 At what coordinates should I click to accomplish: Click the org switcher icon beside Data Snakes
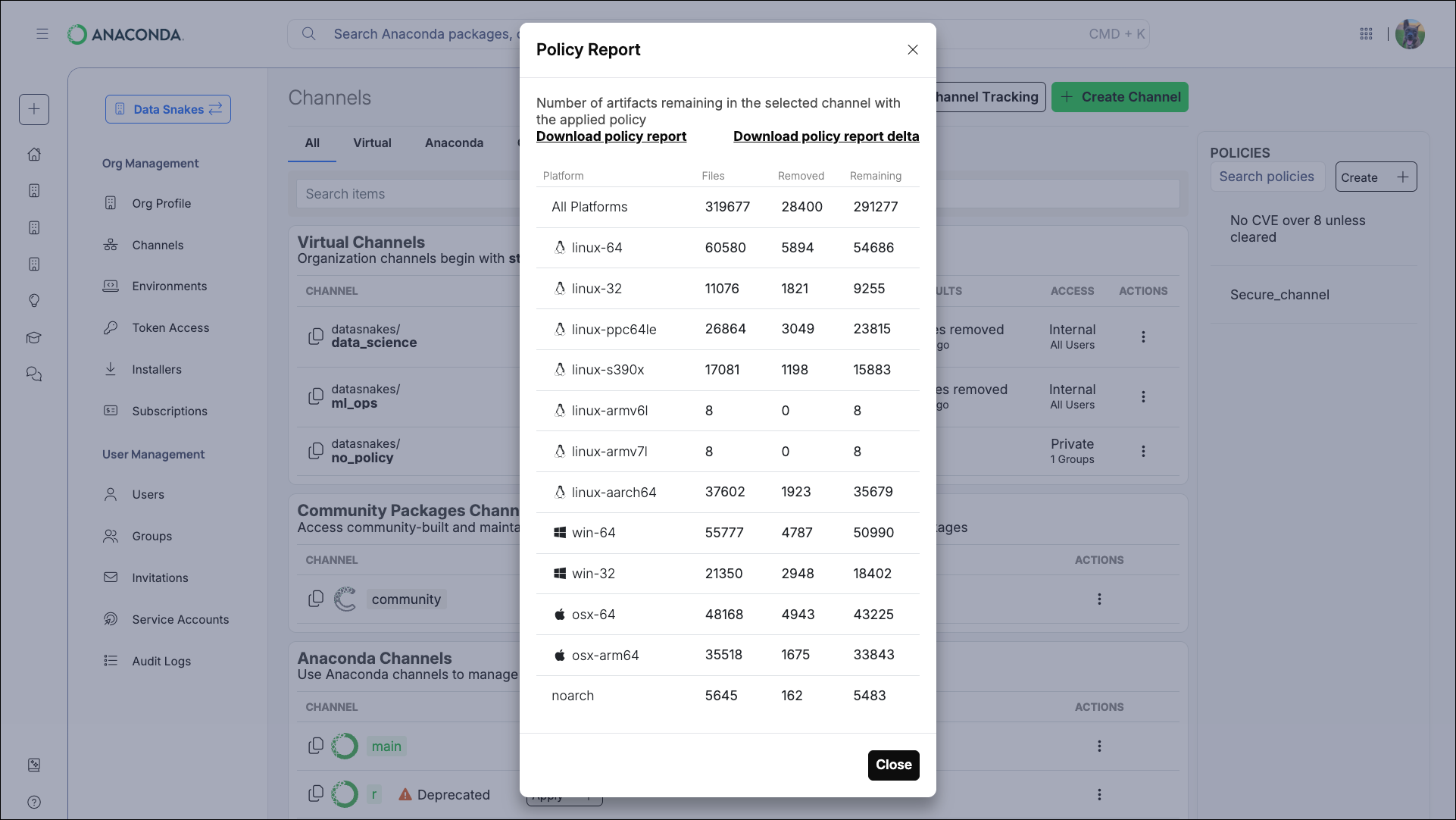coord(214,108)
